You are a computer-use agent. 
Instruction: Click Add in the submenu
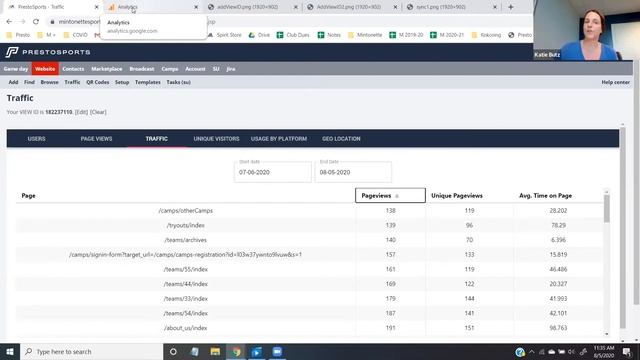click(13, 82)
